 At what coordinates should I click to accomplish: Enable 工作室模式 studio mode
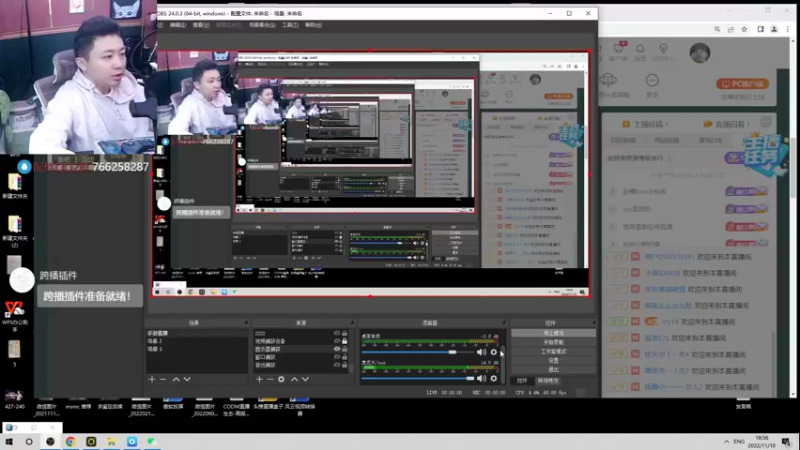tap(553, 351)
